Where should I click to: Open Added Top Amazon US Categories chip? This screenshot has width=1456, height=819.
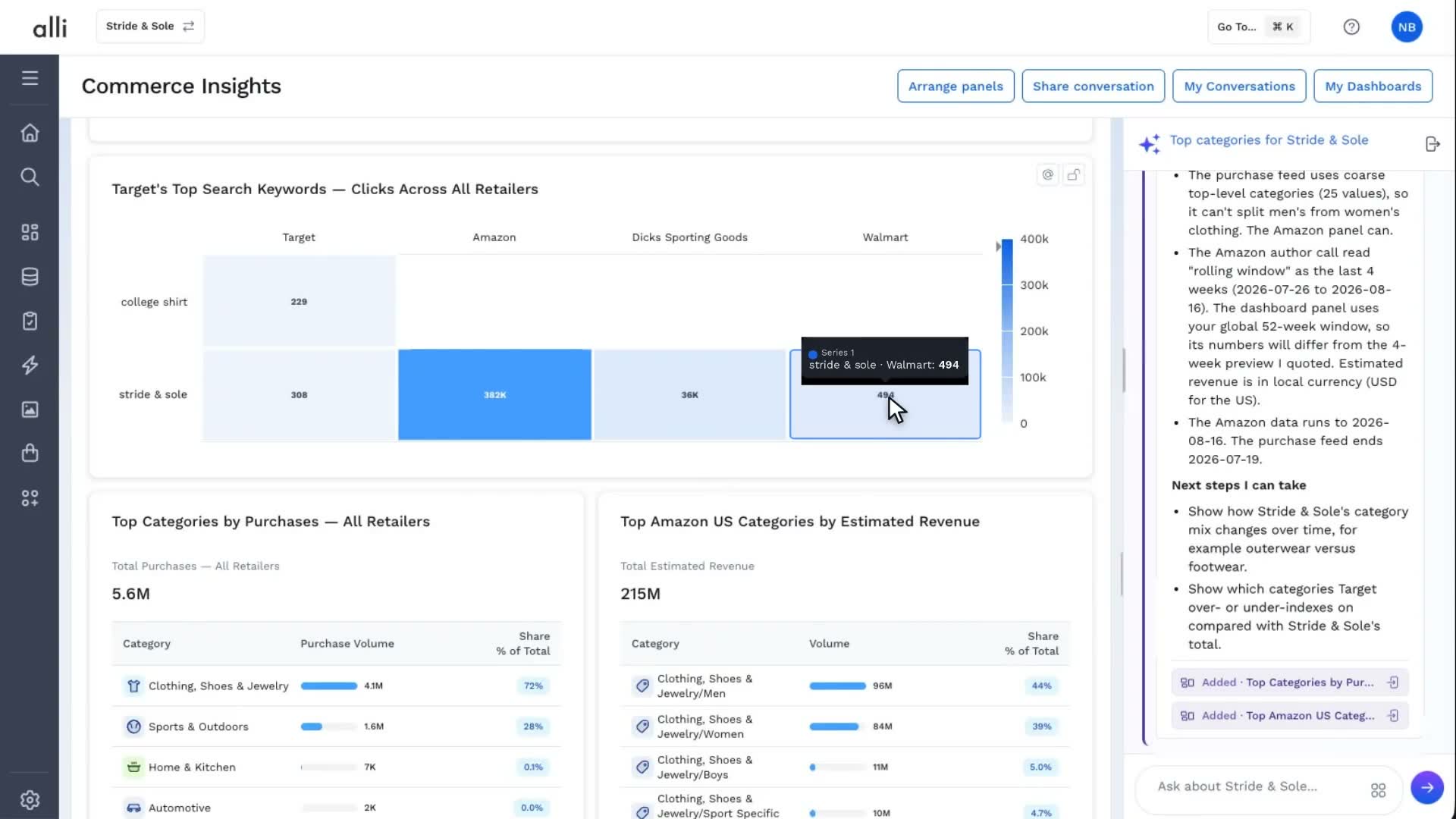1290,716
